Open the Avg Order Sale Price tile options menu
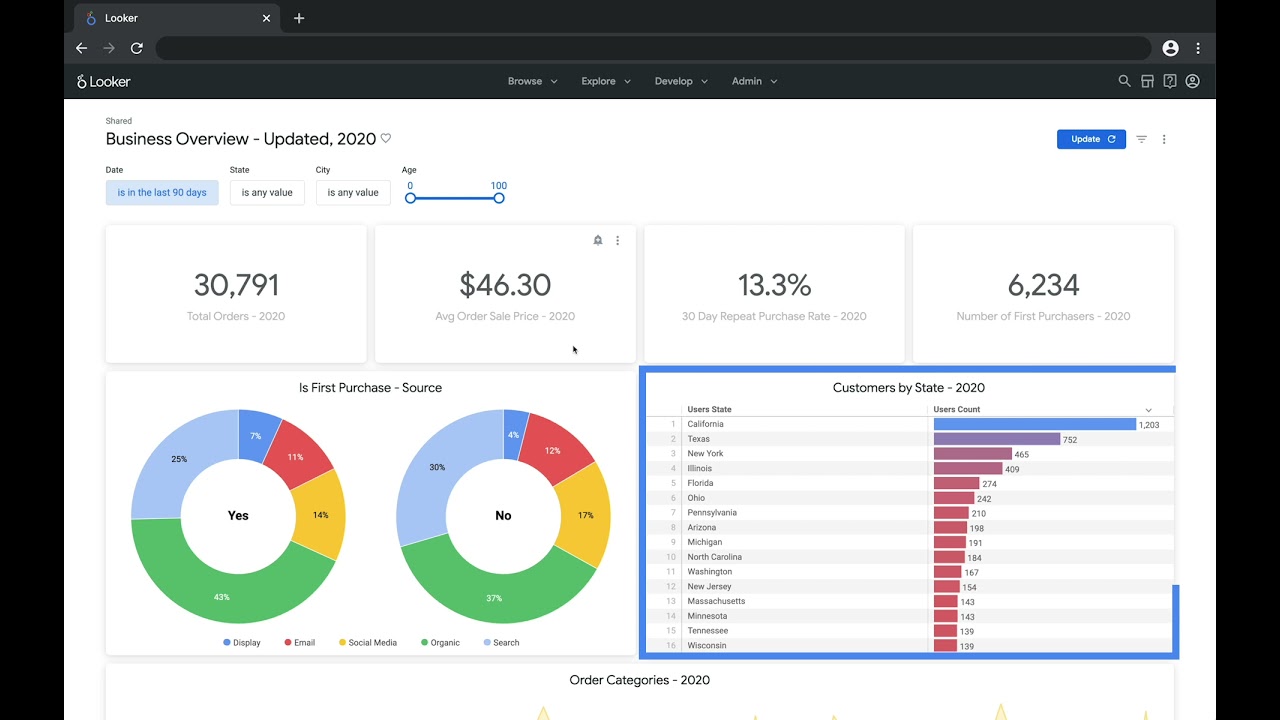Image resolution: width=1280 pixels, height=720 pixels. (x=617, y=240)
